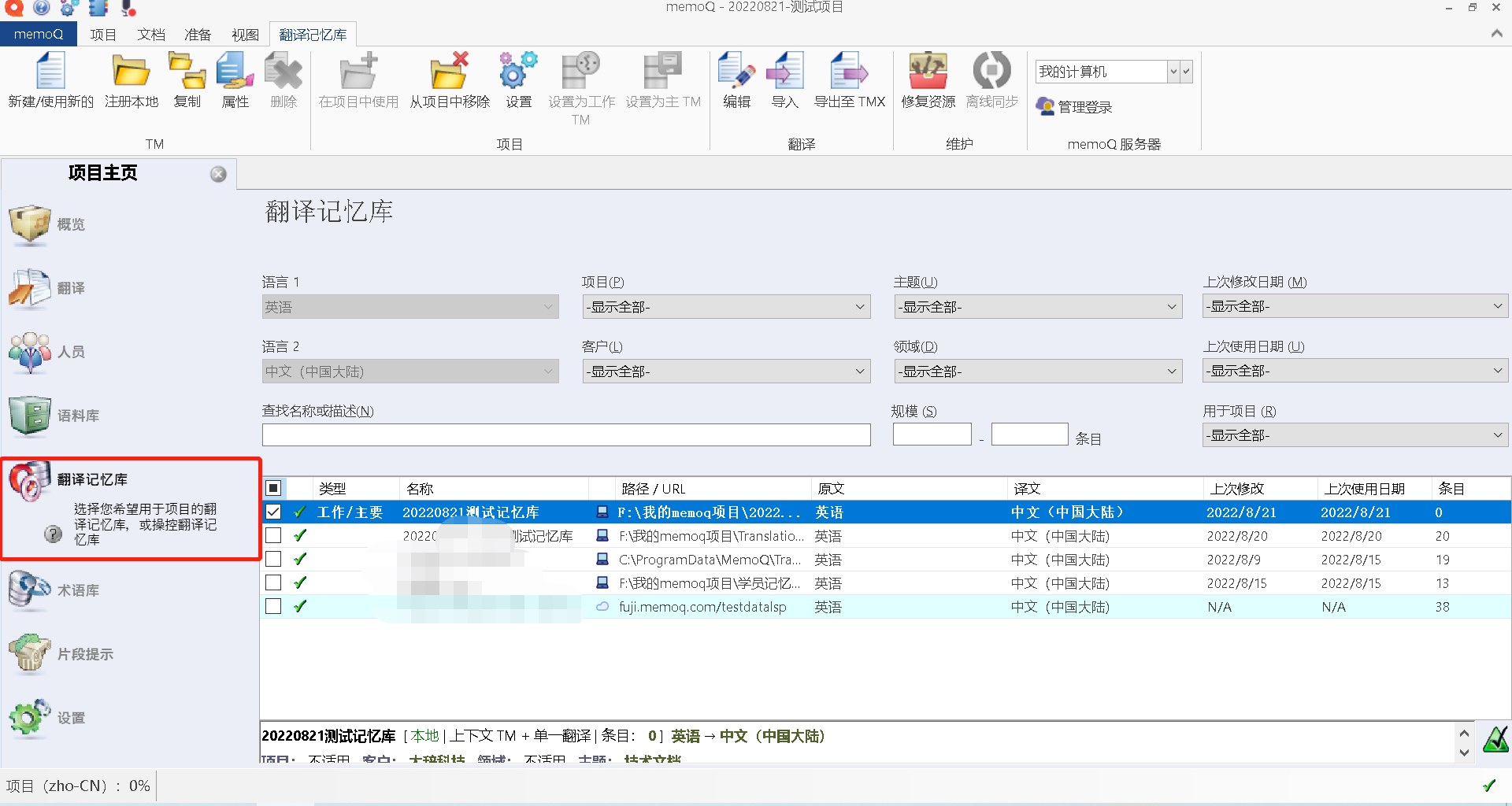Open the 设置 gears icon in ribbon
1512x806 pixels.
(518, 71)
